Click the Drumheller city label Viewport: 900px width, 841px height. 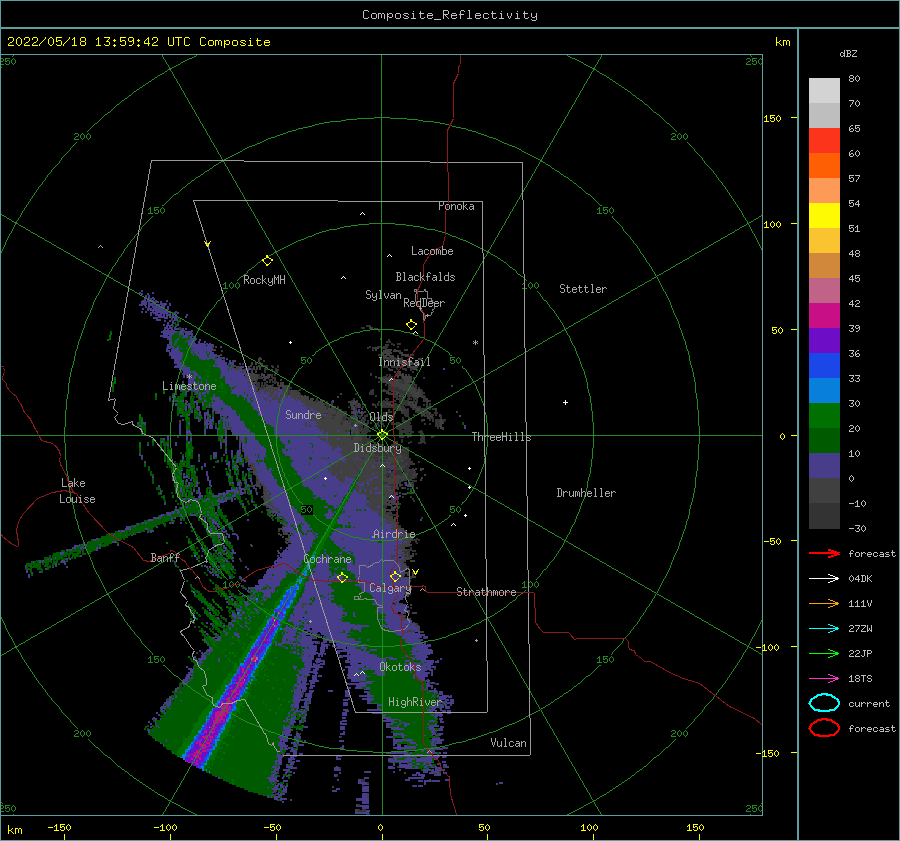point(586,493)
